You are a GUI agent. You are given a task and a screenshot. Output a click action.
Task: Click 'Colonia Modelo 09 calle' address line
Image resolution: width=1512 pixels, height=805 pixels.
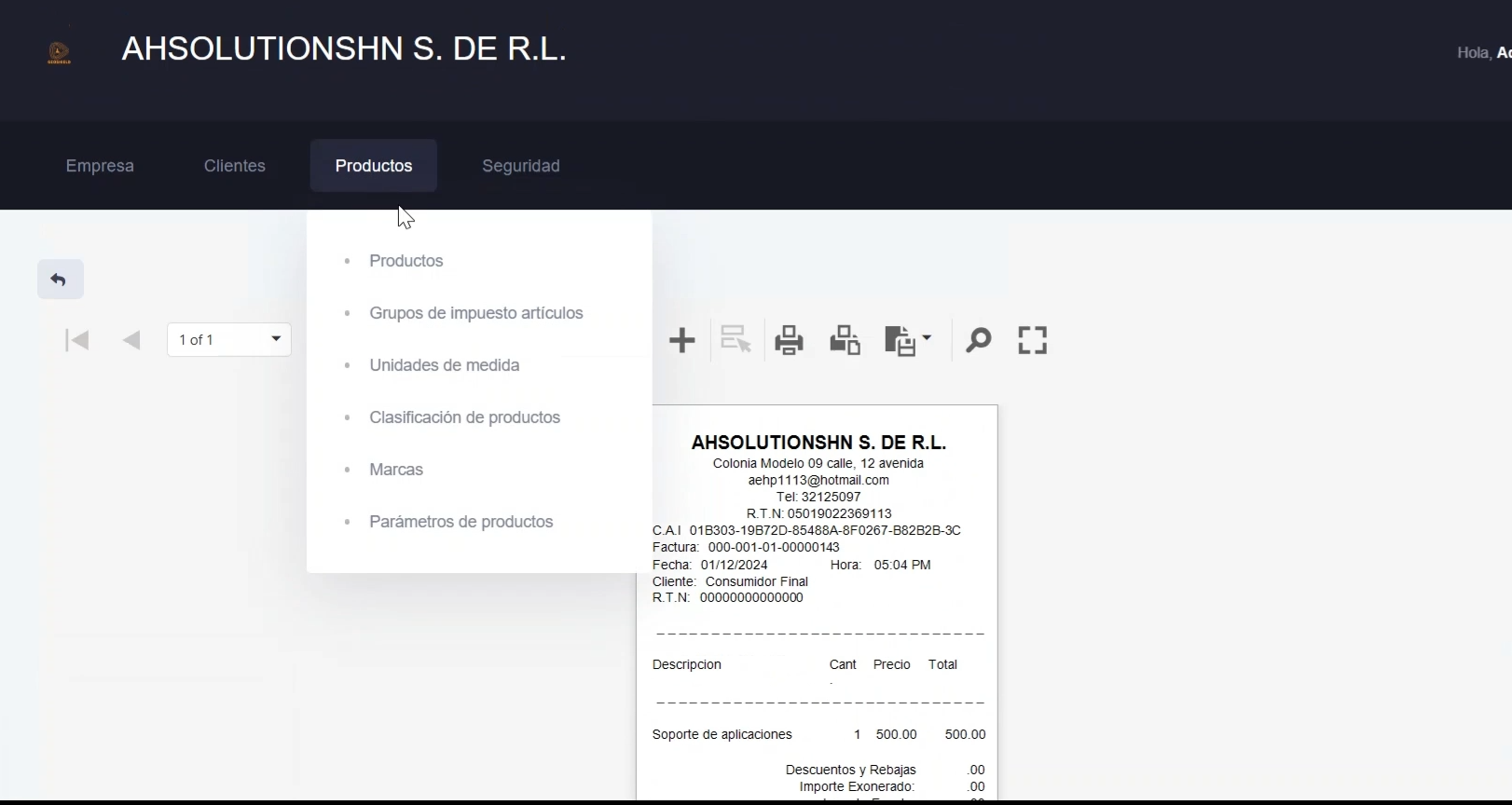coord(818,463)
